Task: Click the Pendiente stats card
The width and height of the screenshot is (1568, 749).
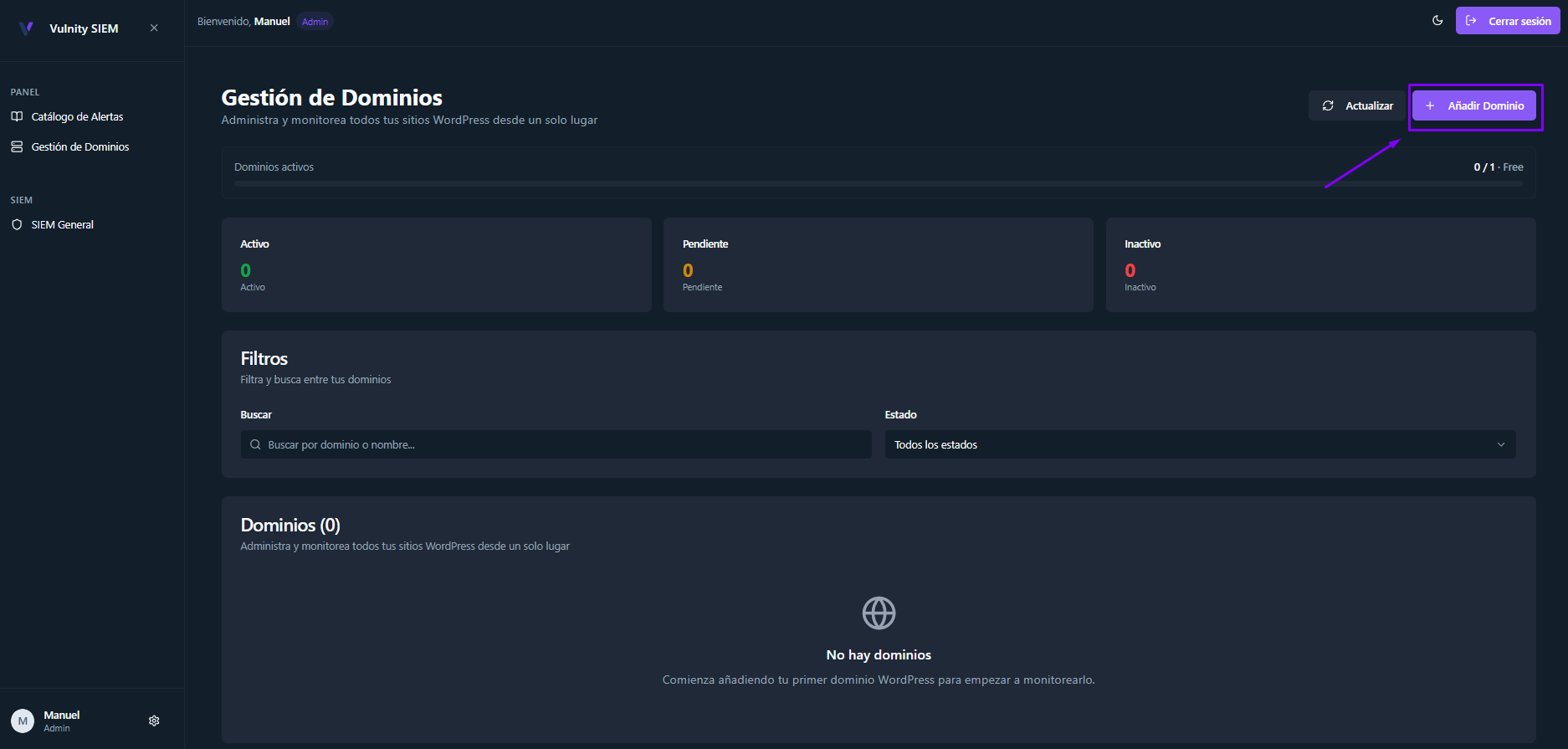Action: click(879, 264)
